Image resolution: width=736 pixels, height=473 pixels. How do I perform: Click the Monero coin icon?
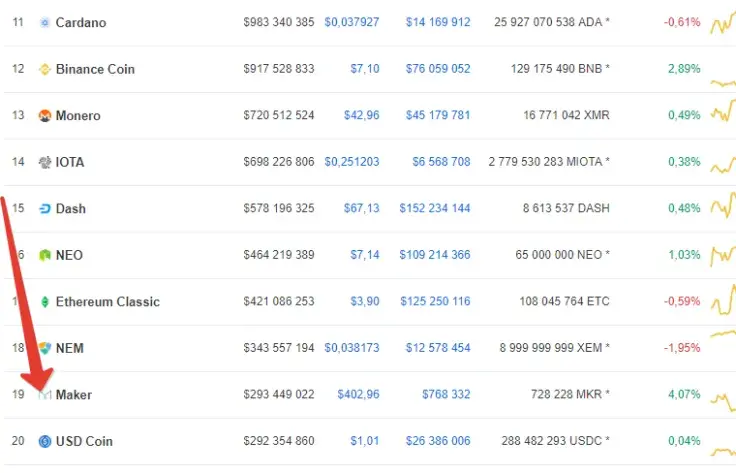click(45, 116)
